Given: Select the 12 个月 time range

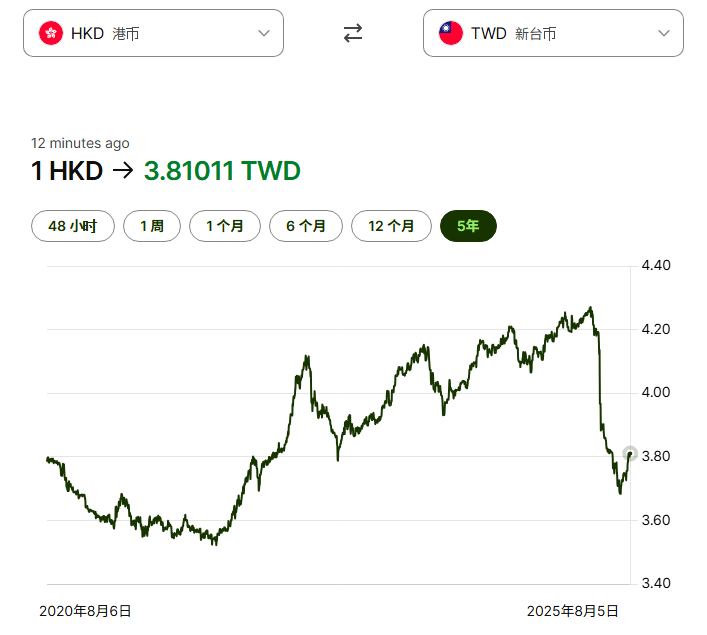Looking at the screenshot, I should coord(391,226).
